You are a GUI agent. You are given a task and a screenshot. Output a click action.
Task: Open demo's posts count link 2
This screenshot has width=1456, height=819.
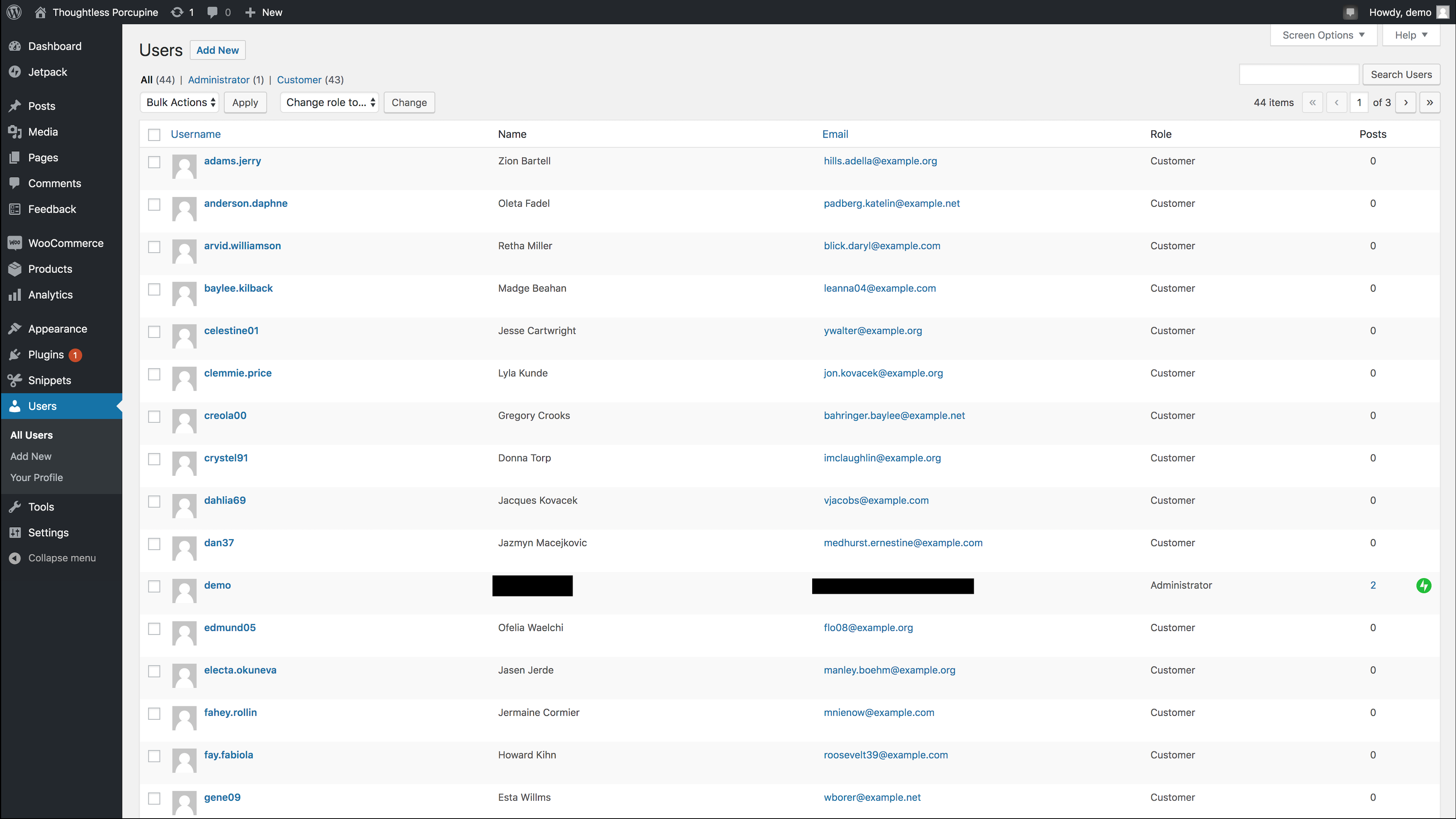[1373, 585]
